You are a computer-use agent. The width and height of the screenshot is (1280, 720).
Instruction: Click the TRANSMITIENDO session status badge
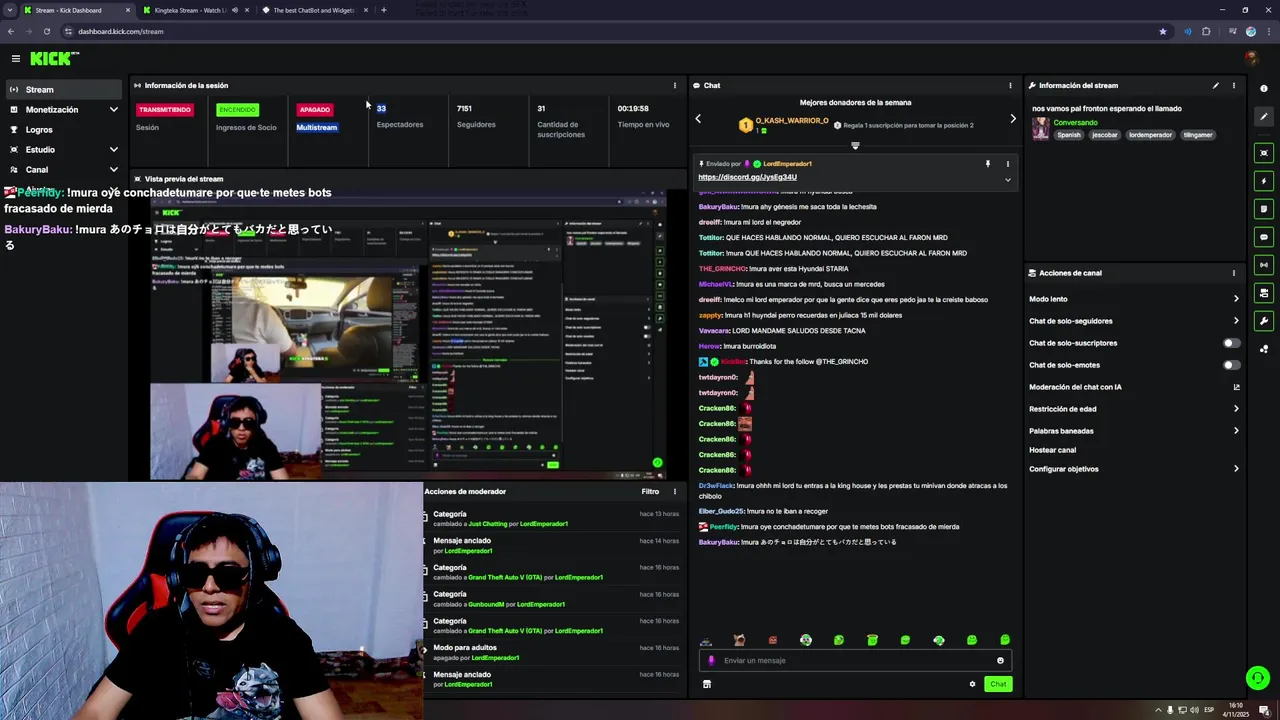pos(165,110)
